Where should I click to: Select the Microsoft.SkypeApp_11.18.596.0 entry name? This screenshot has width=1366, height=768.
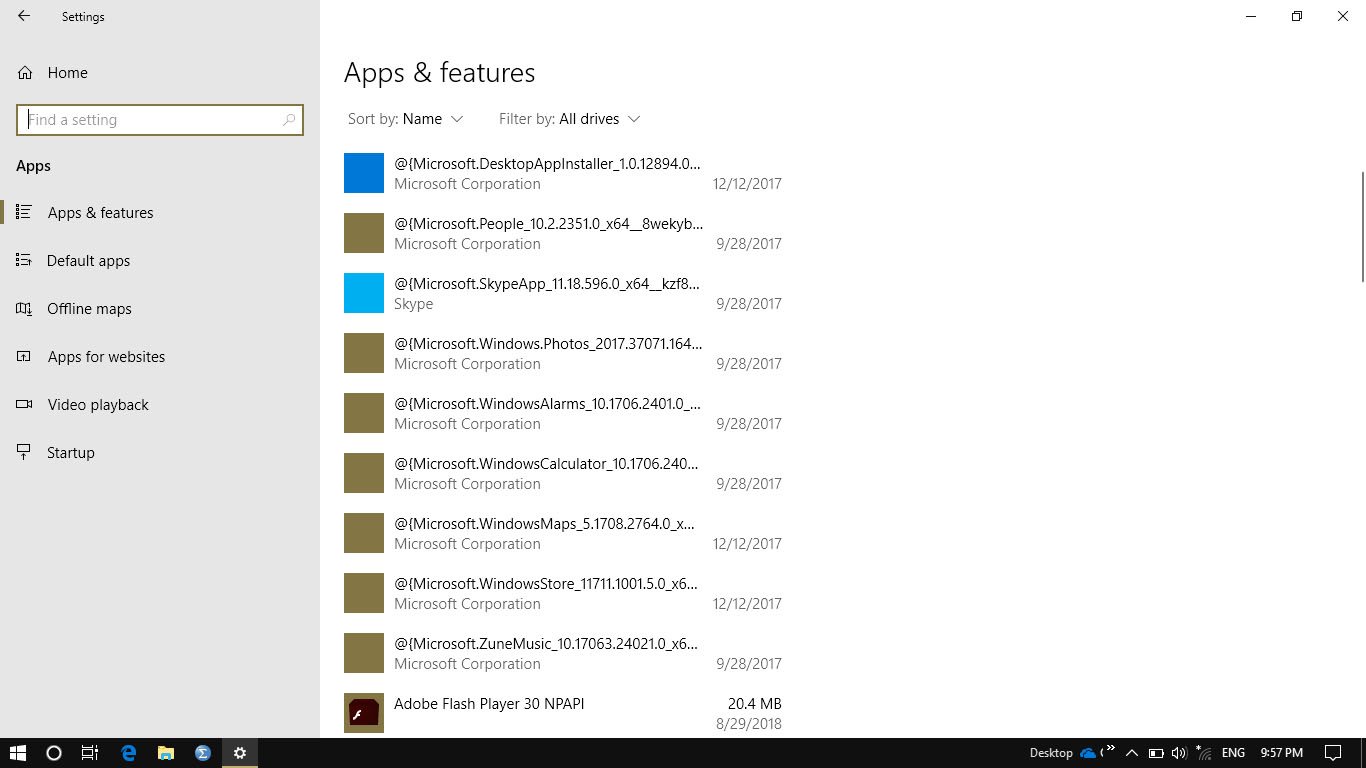click(x=547, y=284)
